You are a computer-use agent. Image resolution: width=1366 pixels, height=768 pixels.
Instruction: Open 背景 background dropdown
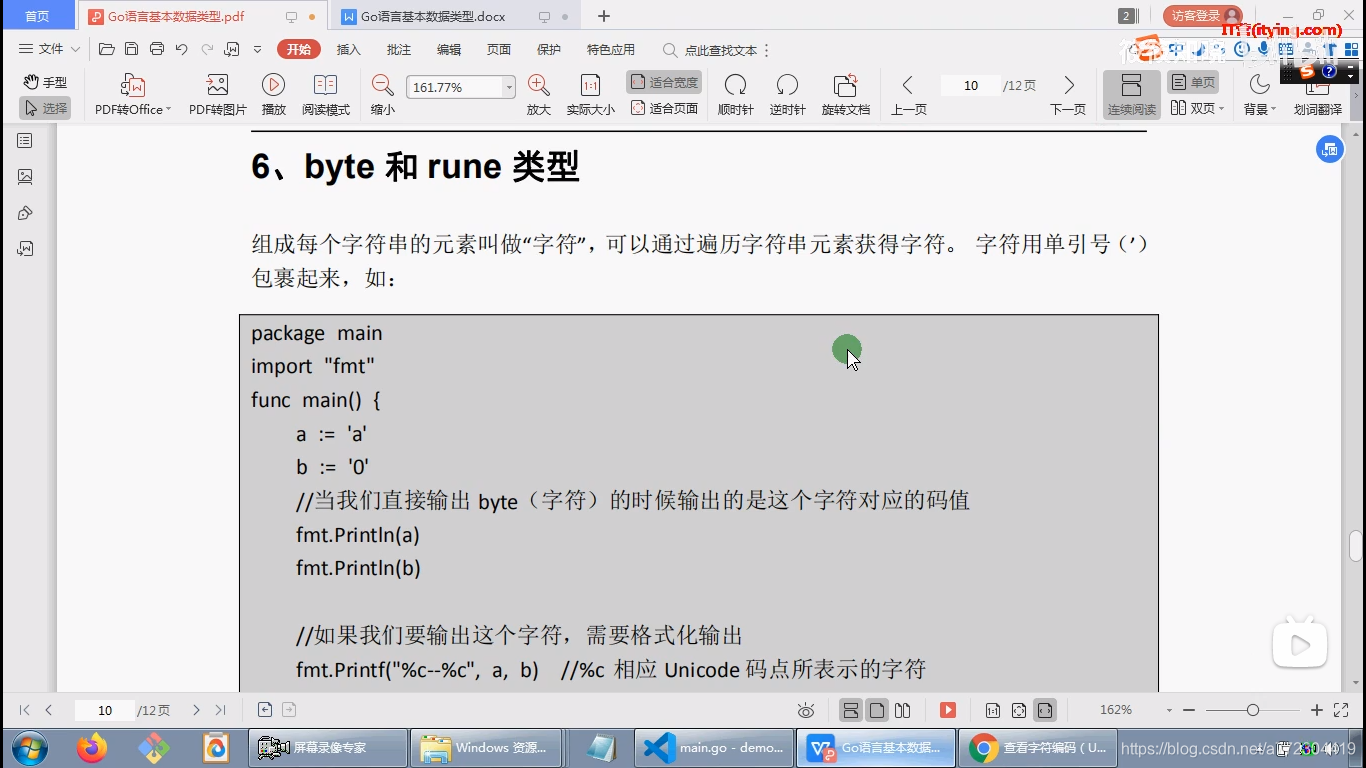[1259, 95]
